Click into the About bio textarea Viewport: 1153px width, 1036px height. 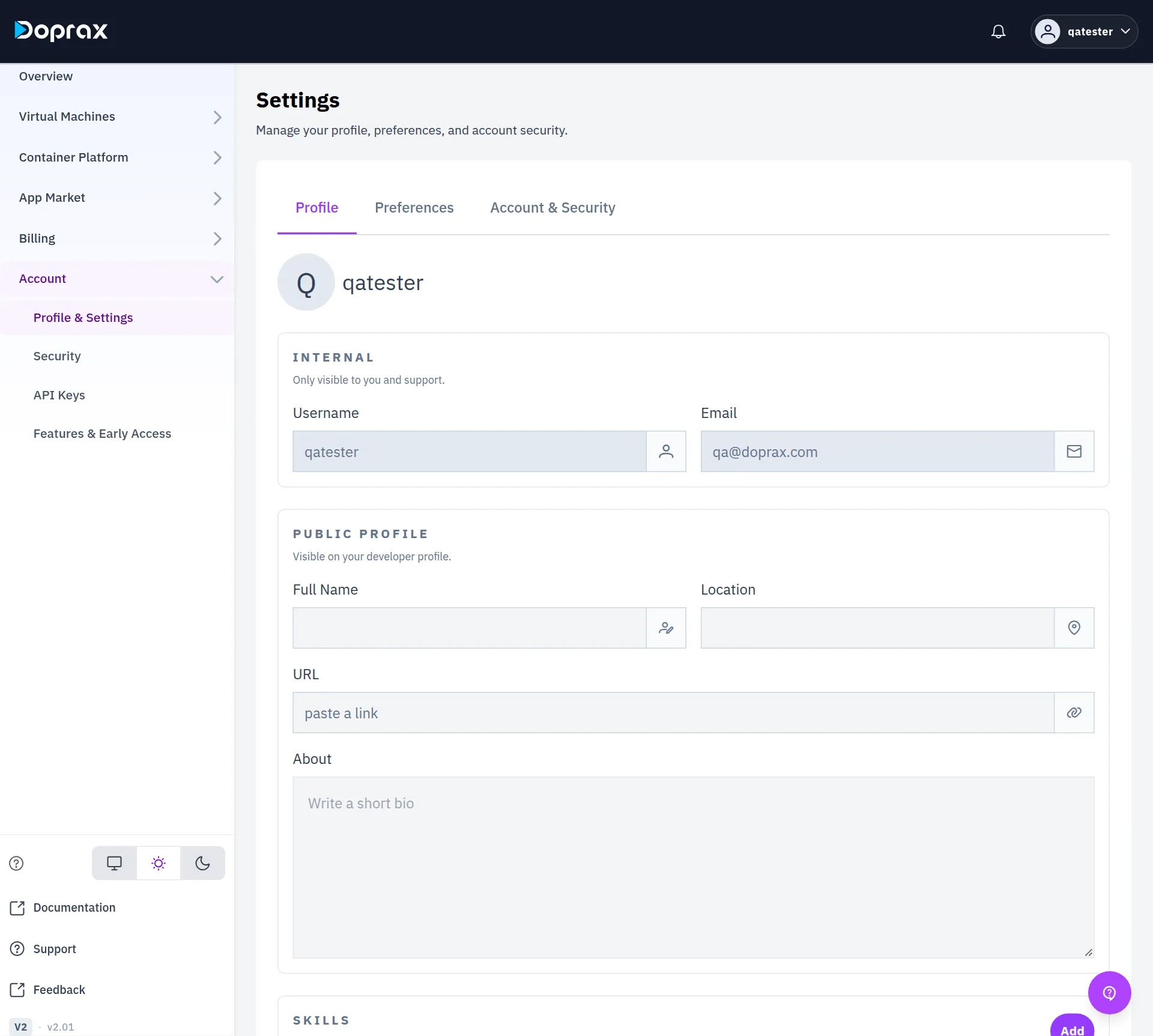click(x=693, y=867)
